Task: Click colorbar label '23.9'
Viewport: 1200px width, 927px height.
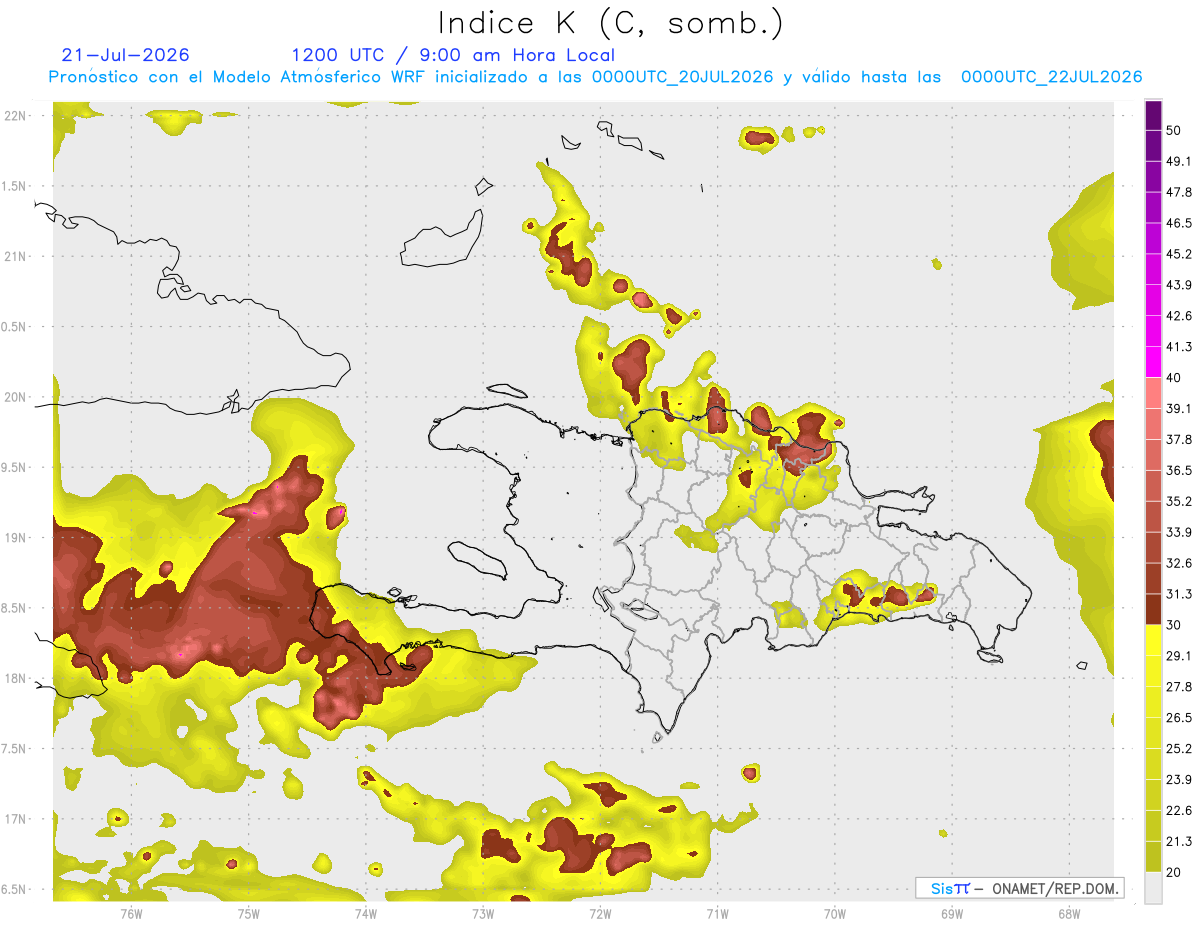Action: (x=1178, y=780)
